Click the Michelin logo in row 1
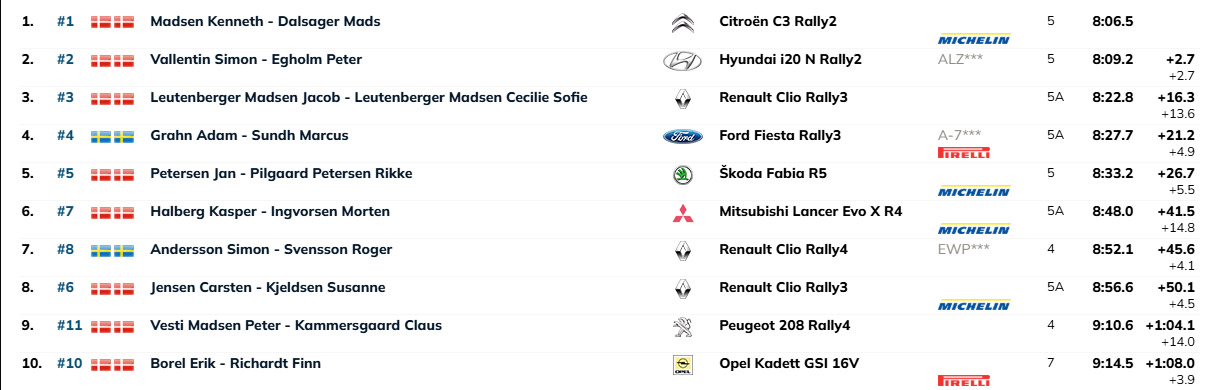Screen dimensions: 1221x390 pos(974,39)
